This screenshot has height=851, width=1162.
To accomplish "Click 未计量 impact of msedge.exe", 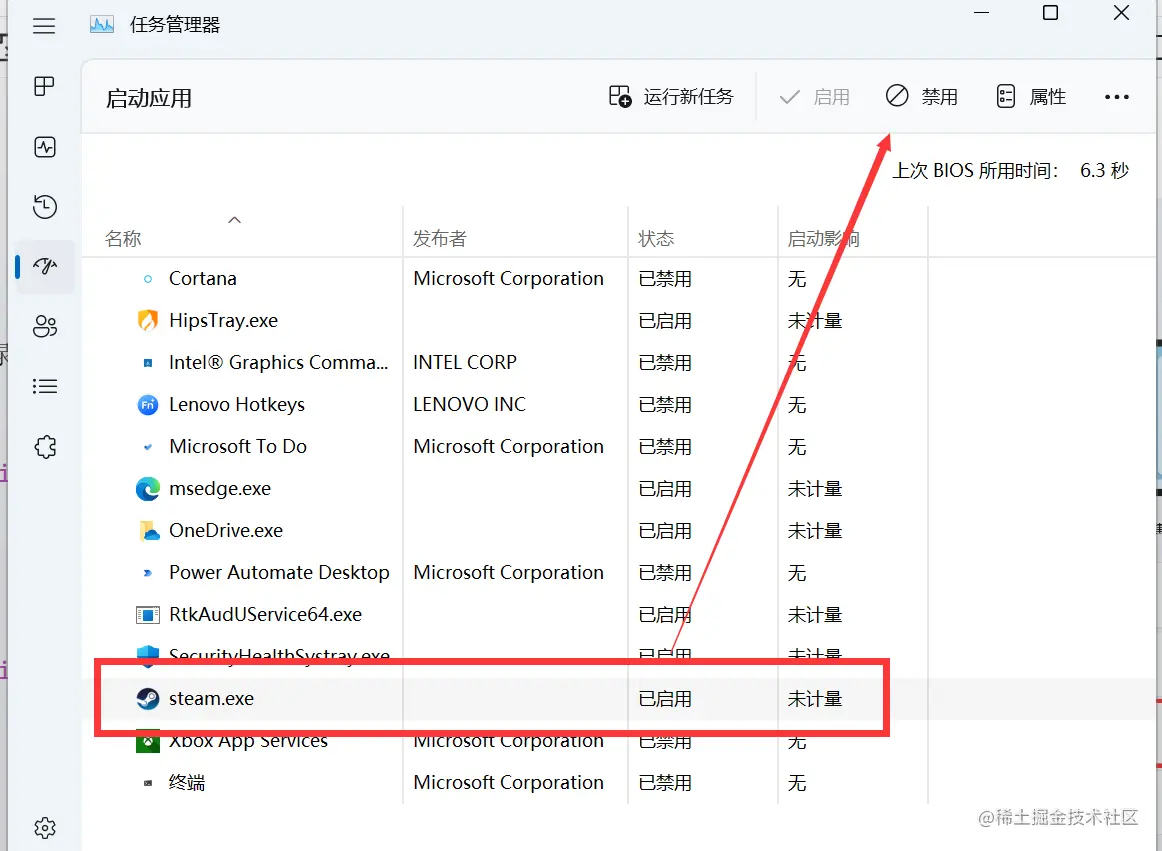I will (x=814, y=489).
